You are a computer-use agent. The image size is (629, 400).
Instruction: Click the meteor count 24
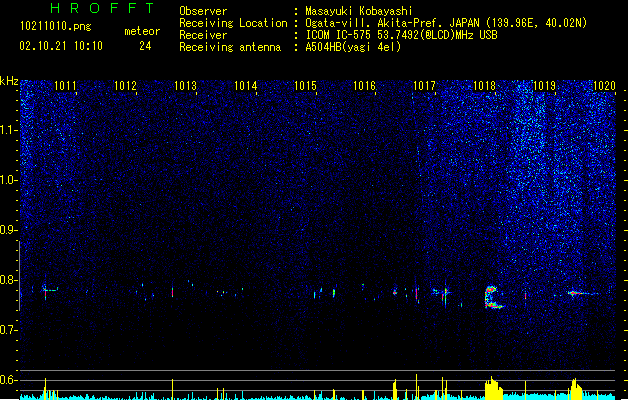145,46
